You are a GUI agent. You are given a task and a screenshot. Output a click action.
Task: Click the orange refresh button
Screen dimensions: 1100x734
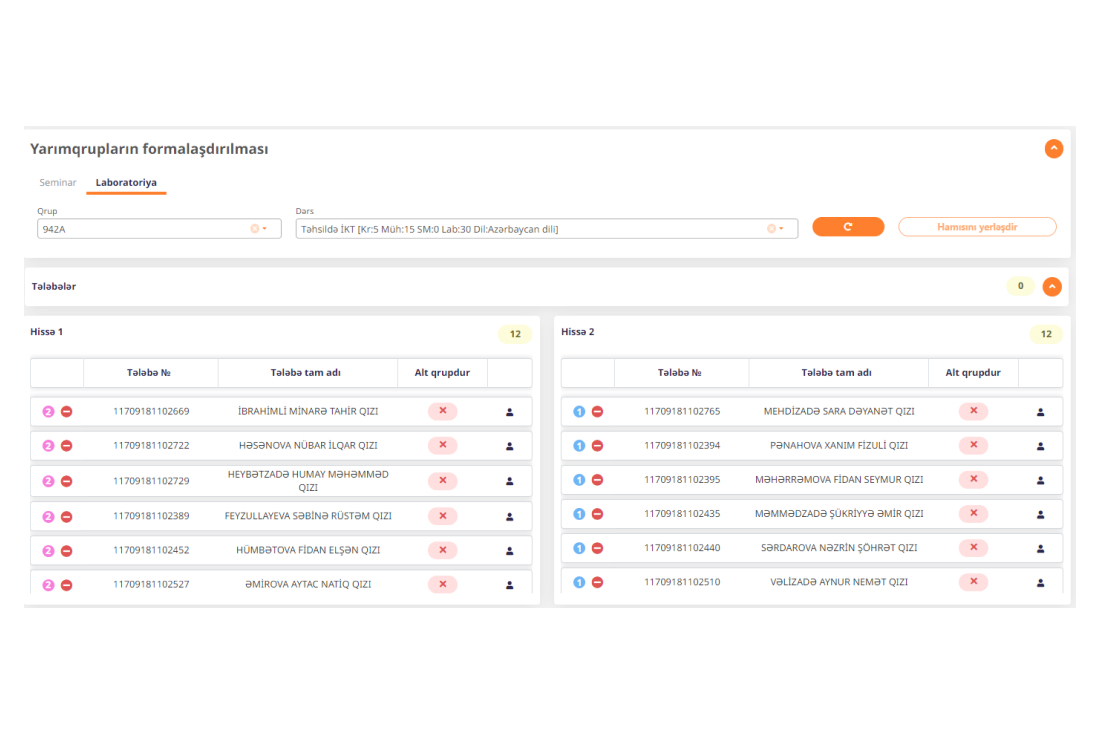(848, 227)
